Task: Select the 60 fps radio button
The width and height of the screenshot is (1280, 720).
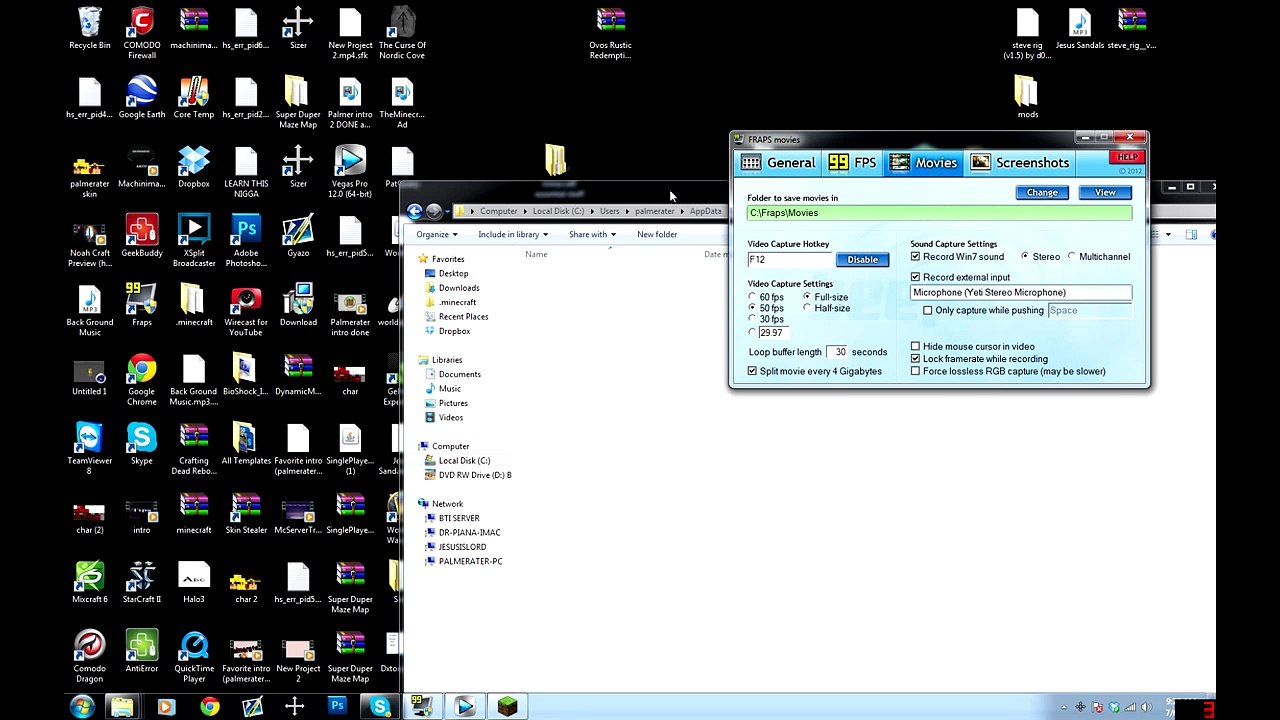Action: [753, 297]
